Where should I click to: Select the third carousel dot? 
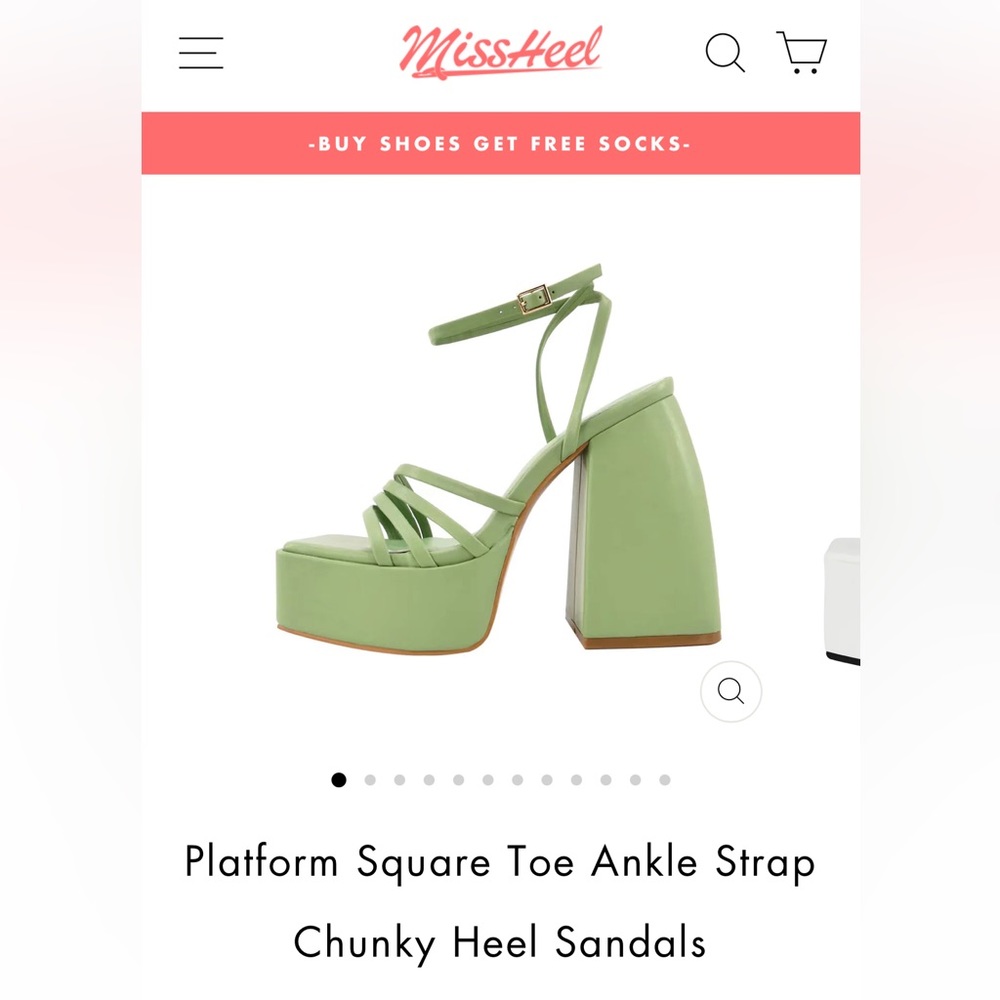[400, 780]
